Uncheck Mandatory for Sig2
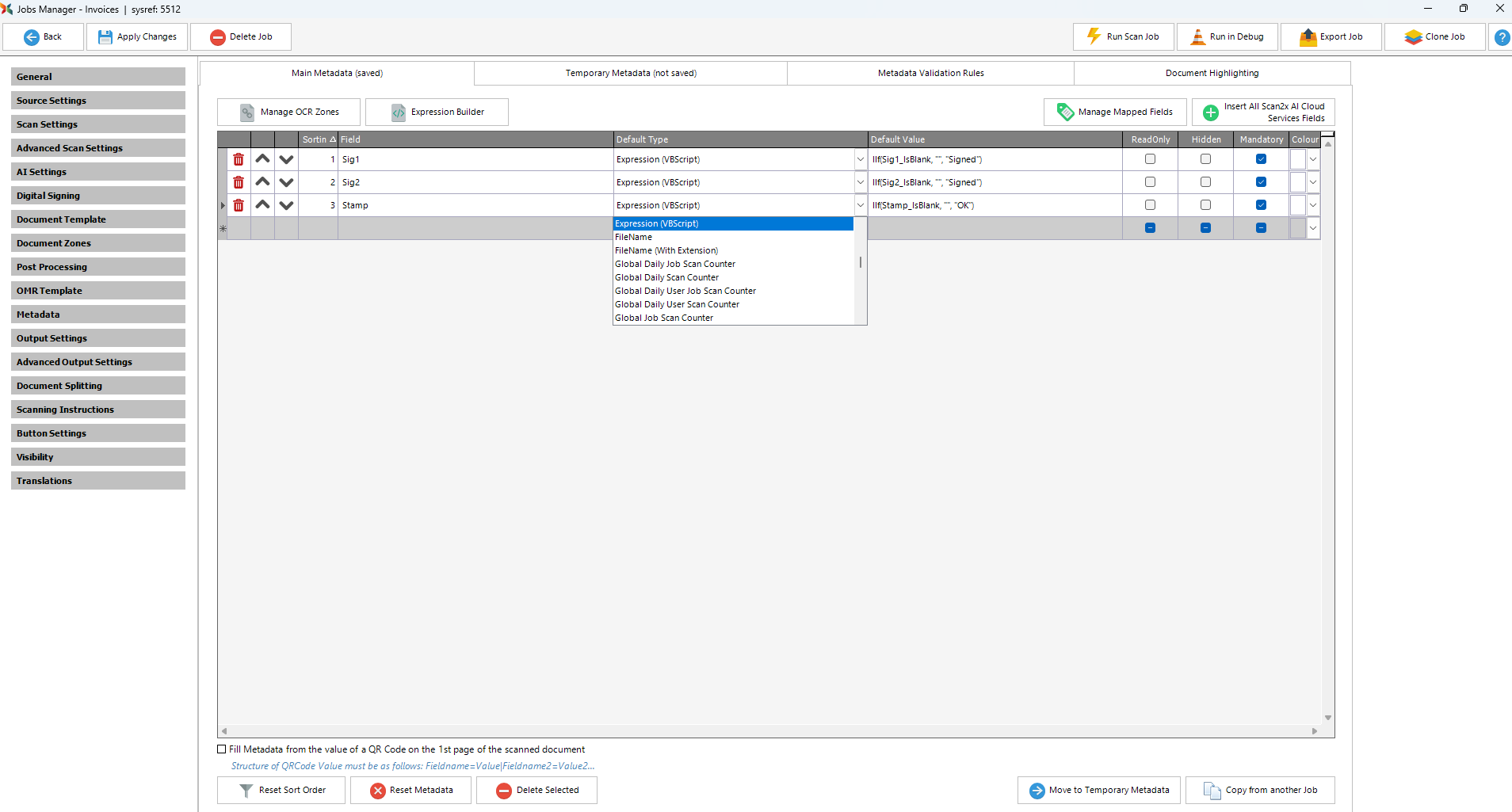 pyautogui.click(x=1262, y=182)
